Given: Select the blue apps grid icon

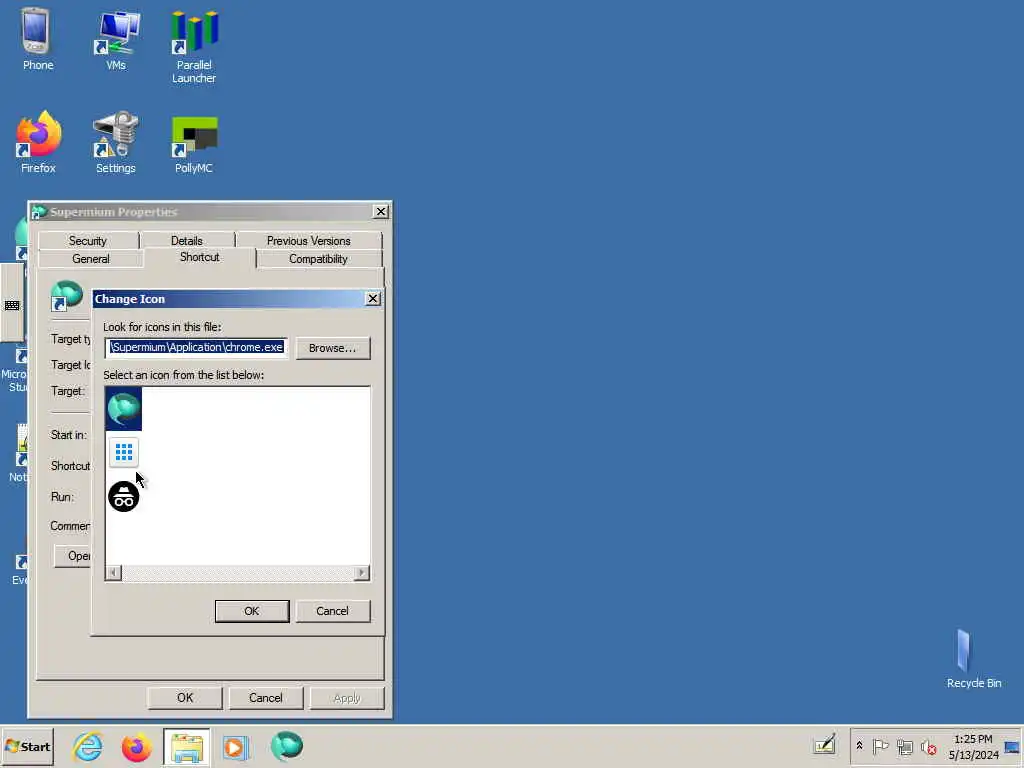Looking at the screenshot, I should [x=123, y=452].
